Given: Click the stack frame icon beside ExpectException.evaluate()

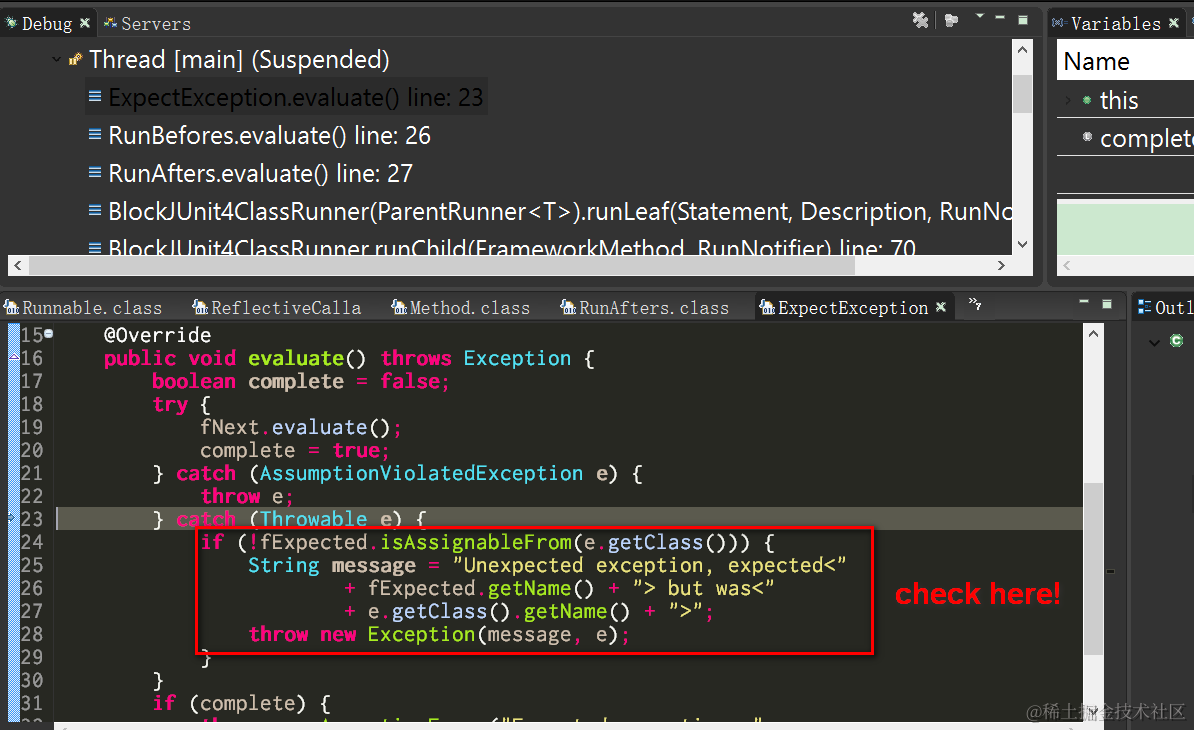Looking at the screenshot, I should click(94, 96).
